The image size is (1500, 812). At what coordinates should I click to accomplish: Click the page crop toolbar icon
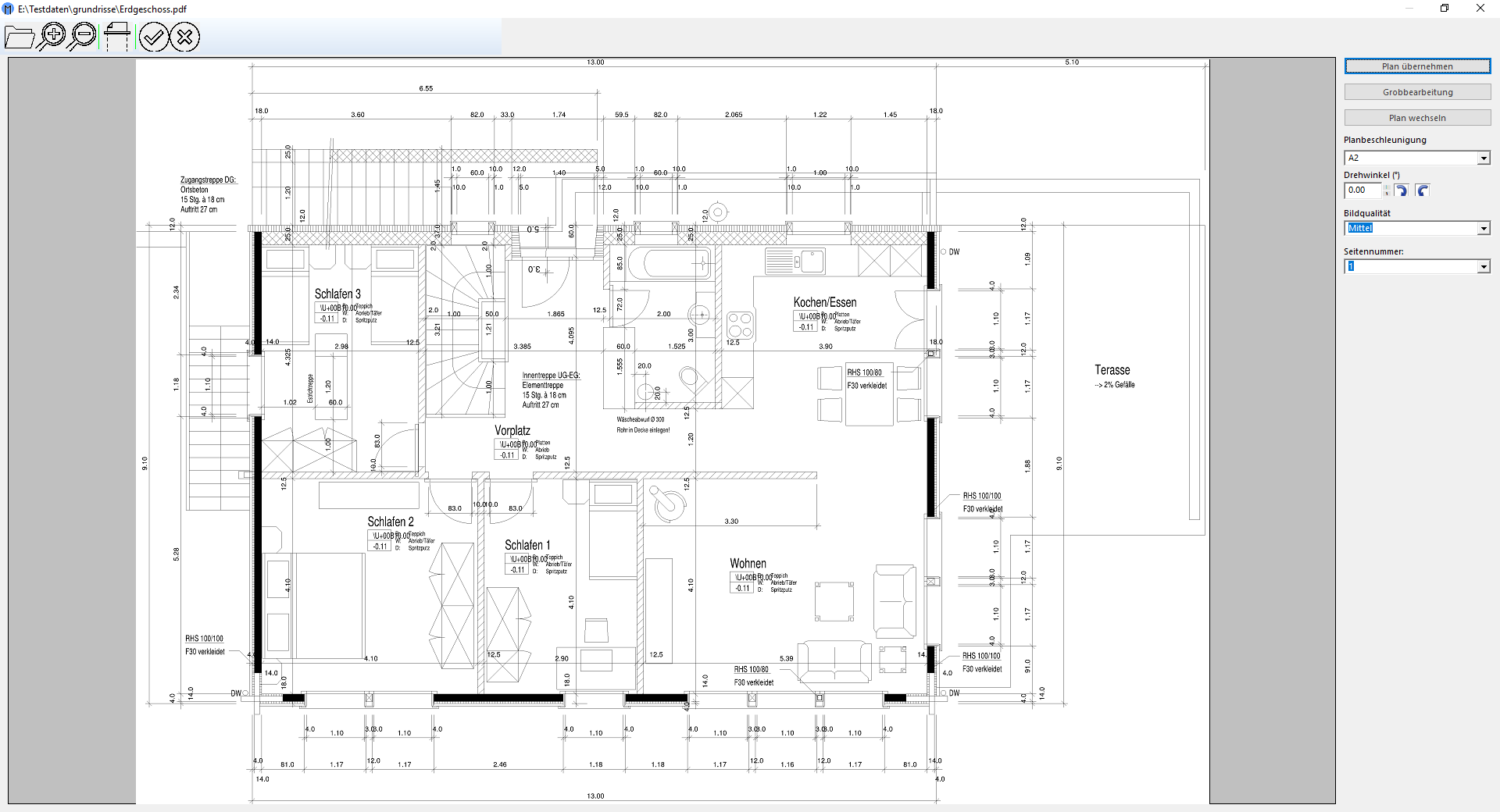(x=117, y=36)
